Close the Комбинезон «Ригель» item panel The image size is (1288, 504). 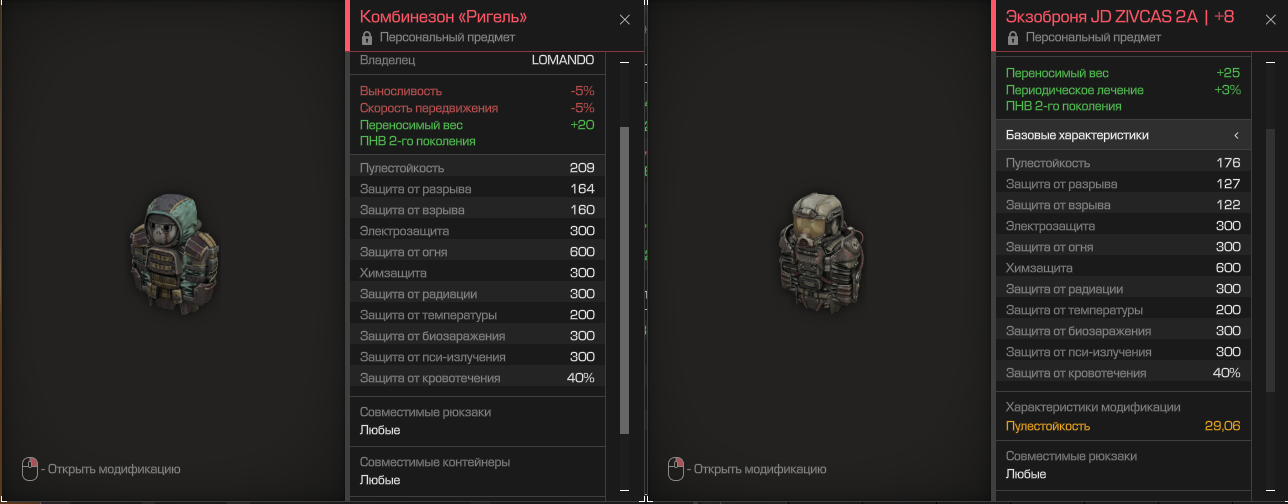point(625,19)
